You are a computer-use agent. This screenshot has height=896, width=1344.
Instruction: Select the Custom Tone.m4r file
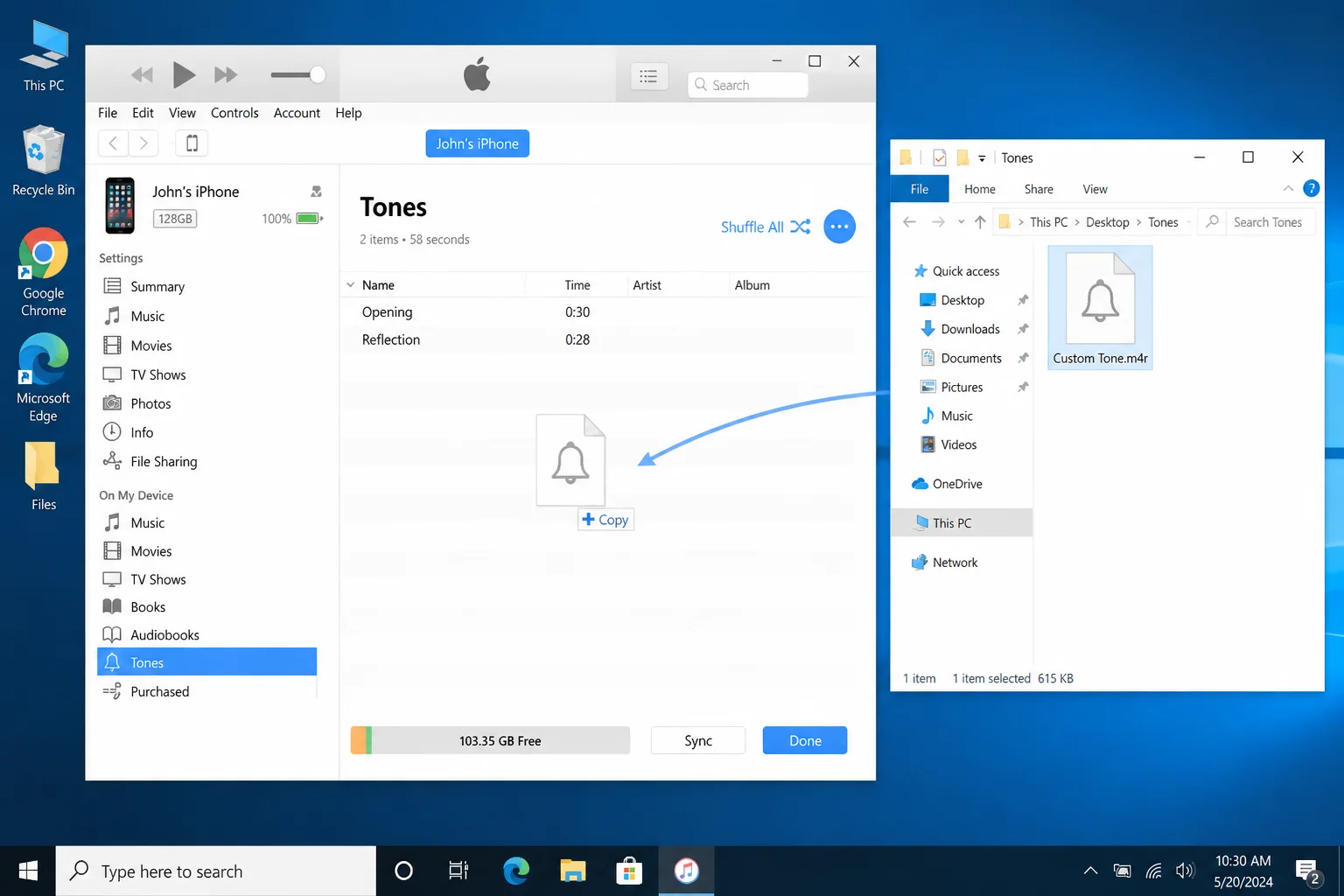[x=1100, y=307]
